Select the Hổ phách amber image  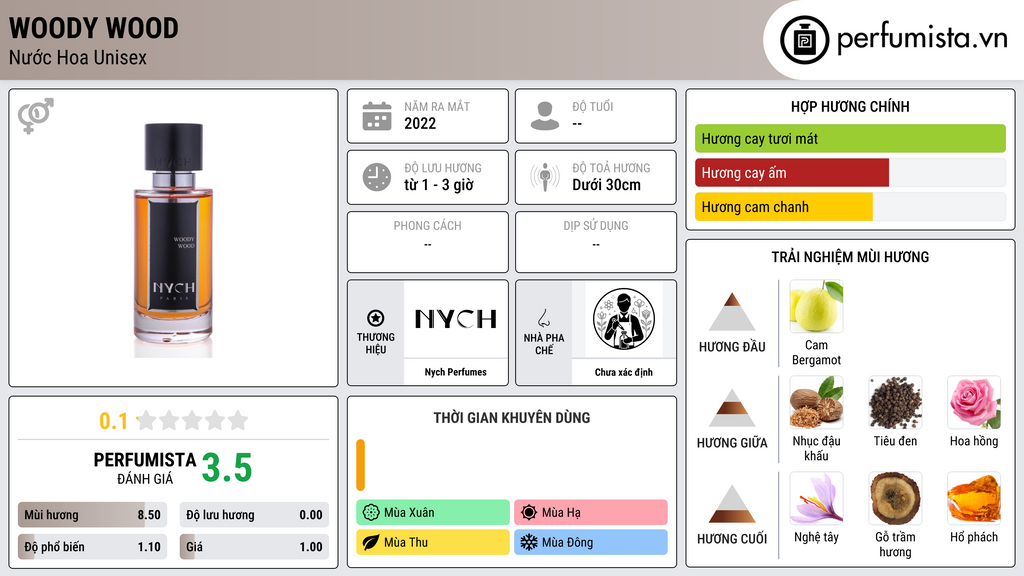tap(974, 498)
